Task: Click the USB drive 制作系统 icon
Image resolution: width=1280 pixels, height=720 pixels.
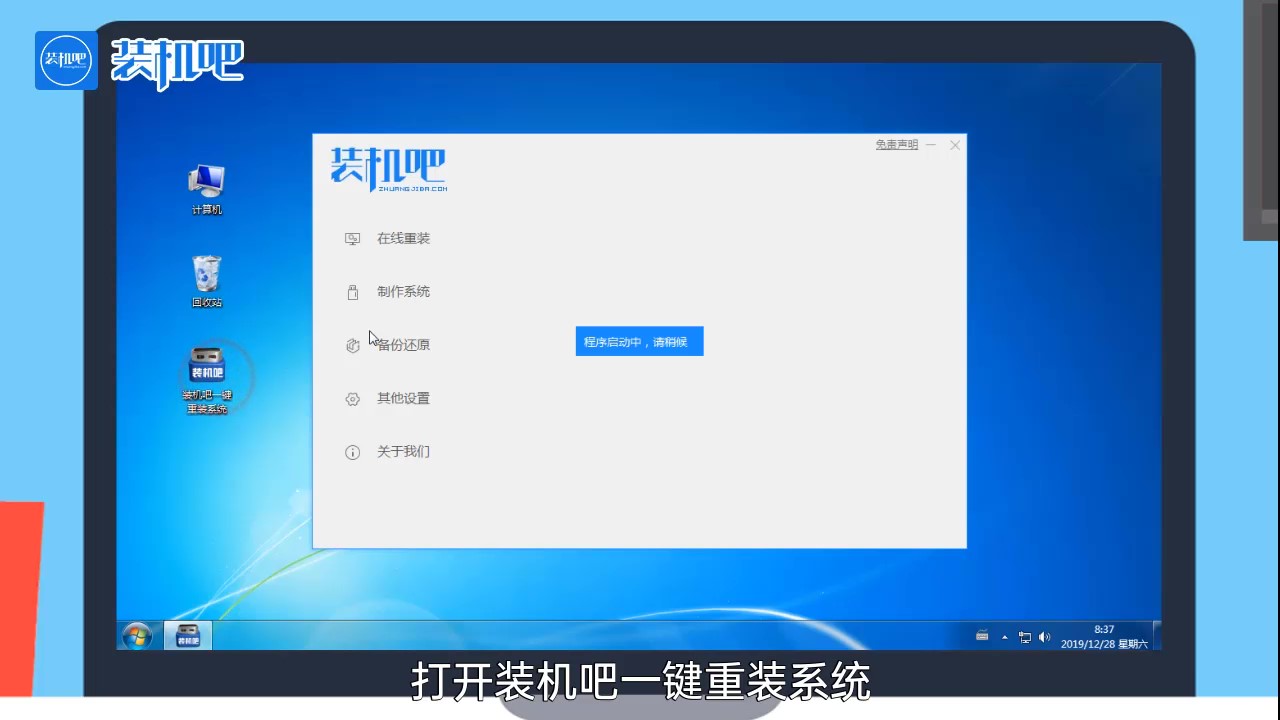Action: point(352,291)
